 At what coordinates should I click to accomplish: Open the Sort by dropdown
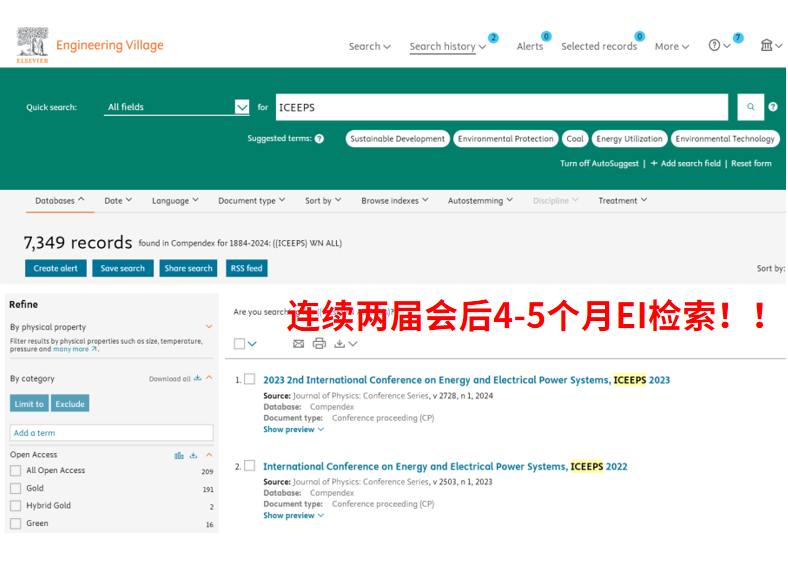pos(323,201)
